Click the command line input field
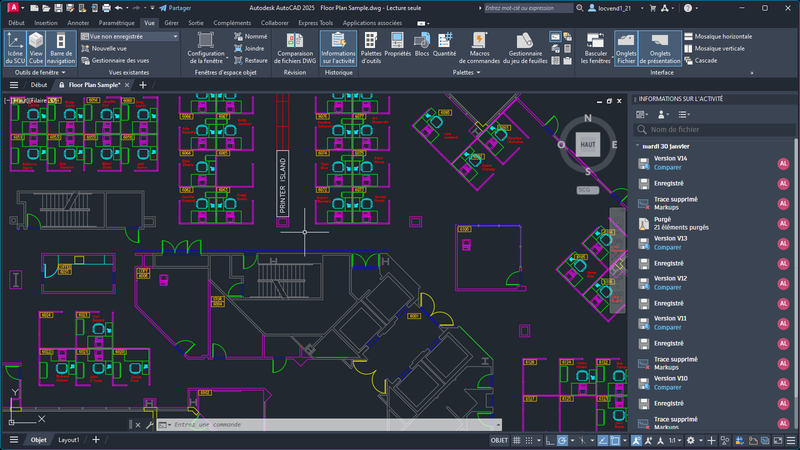The width and height of the screenshot is (800, 450). click(x=329, y=424)
